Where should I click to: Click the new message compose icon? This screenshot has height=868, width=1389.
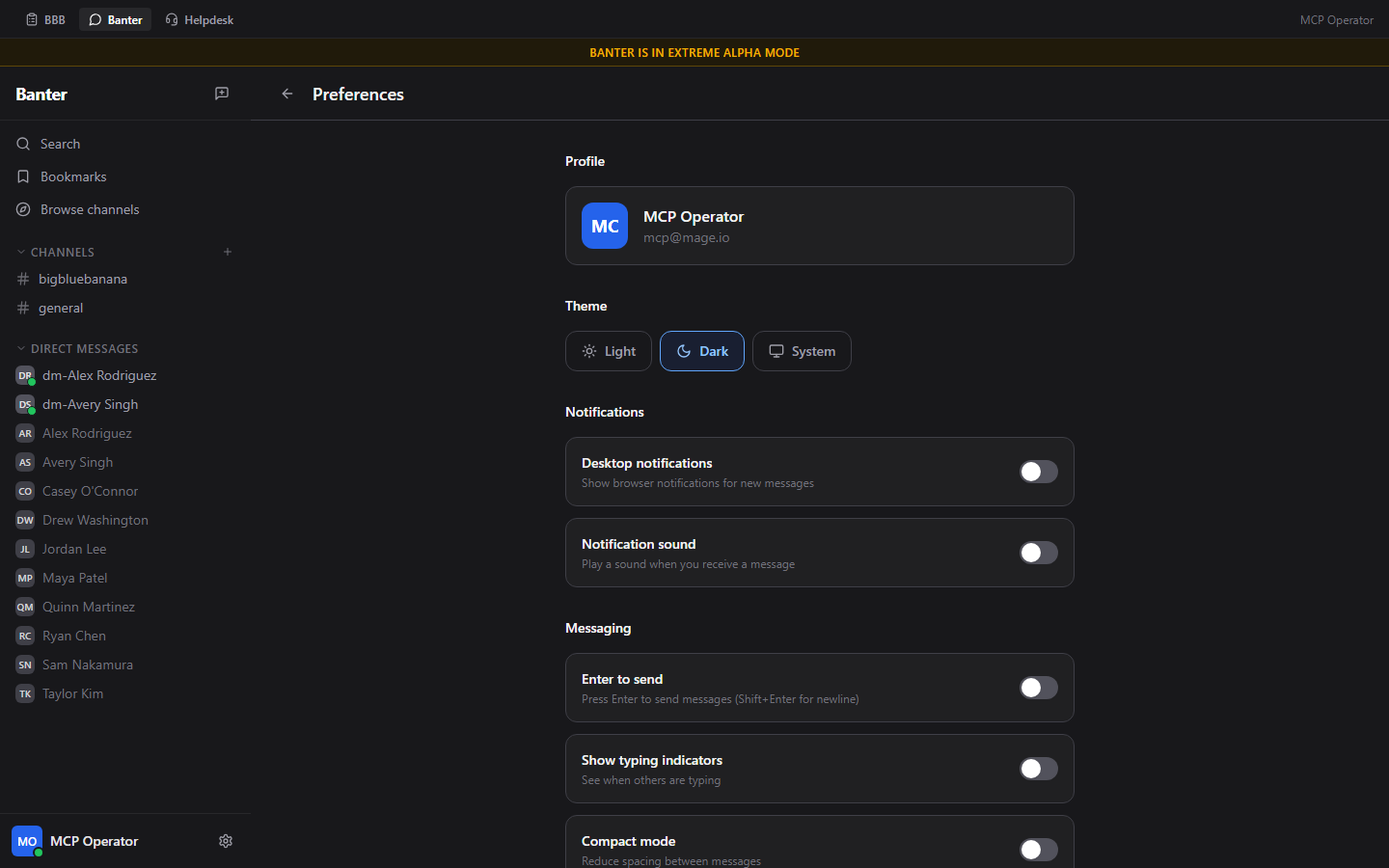tap(222, 94)
